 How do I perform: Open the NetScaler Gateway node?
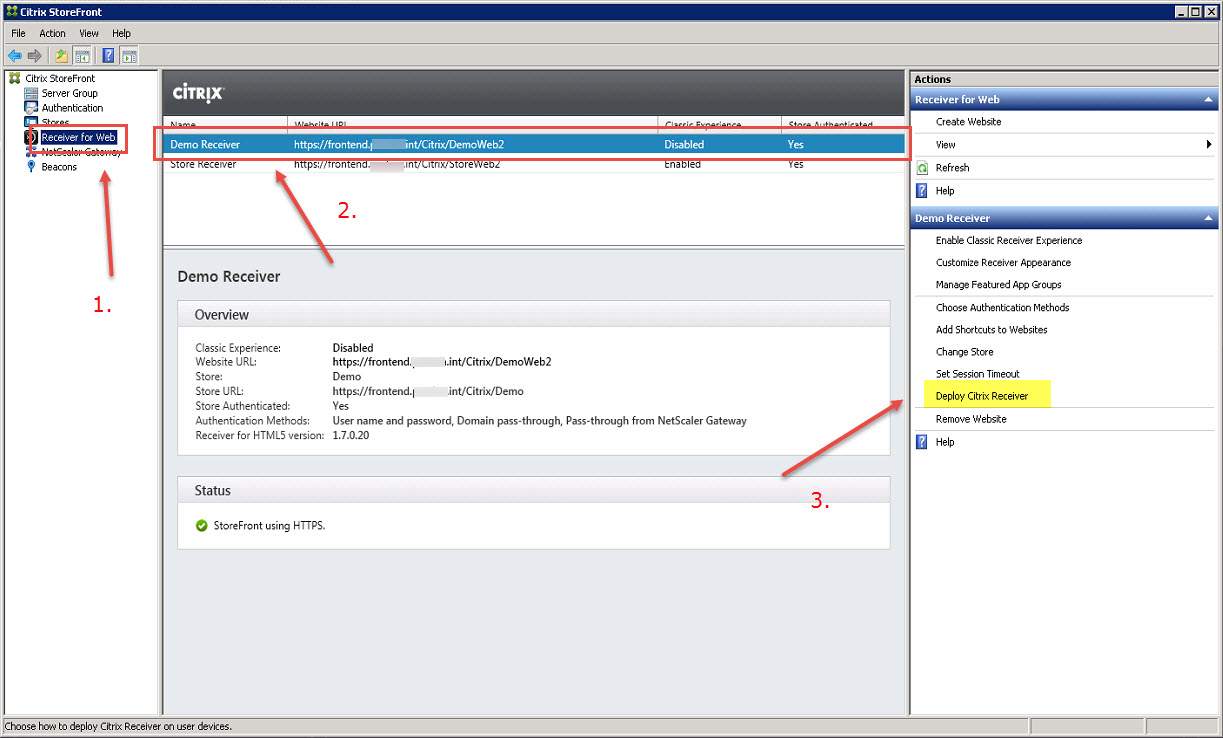point(71,152)
